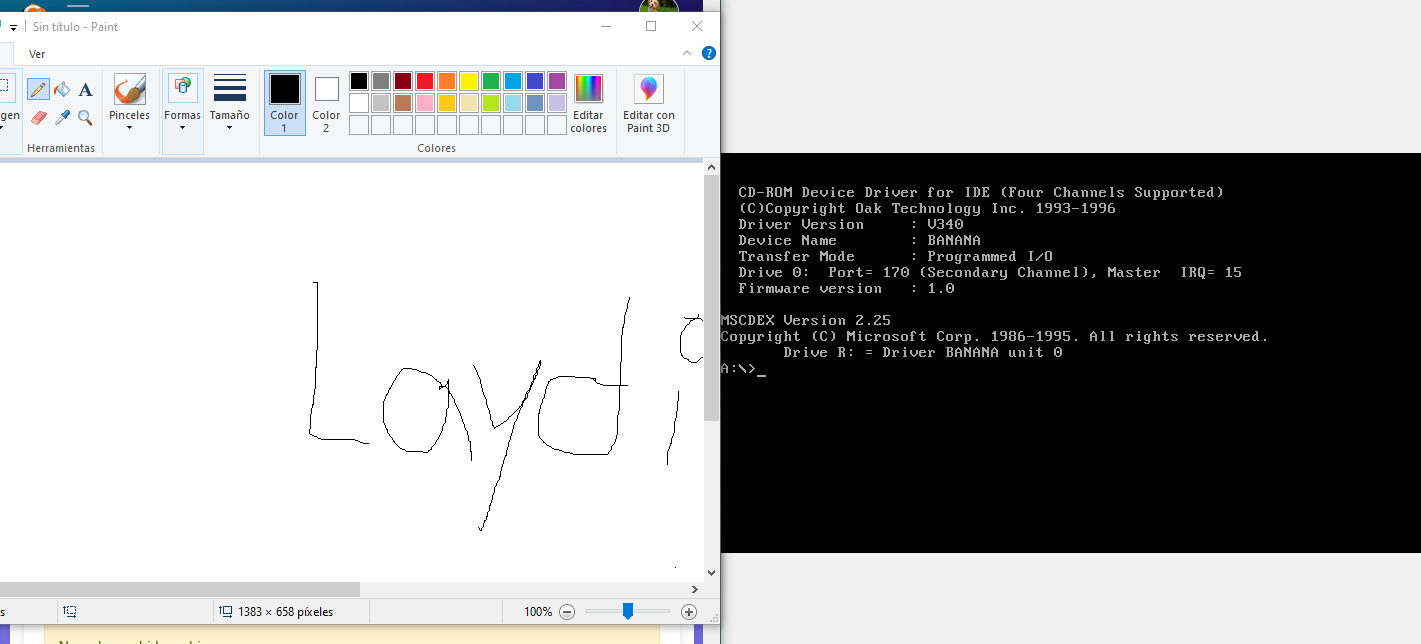Viewport: 1421px width, 644px height.
Task: Click the horizontal scrollbar right arrow
Action: point(695,590)
